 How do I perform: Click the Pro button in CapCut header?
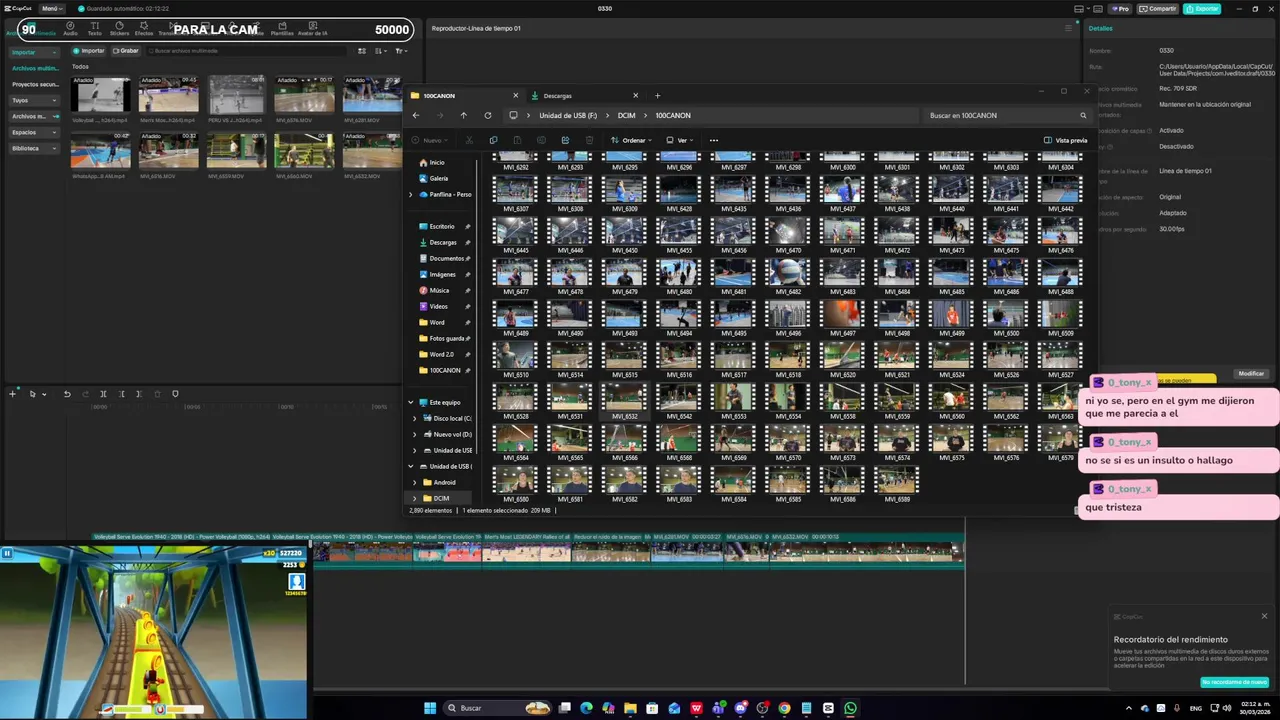(1119, 9)
